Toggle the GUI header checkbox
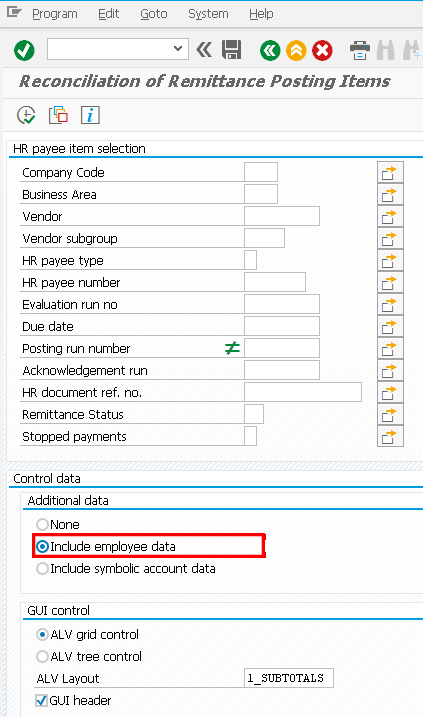 tap(42, 700)
